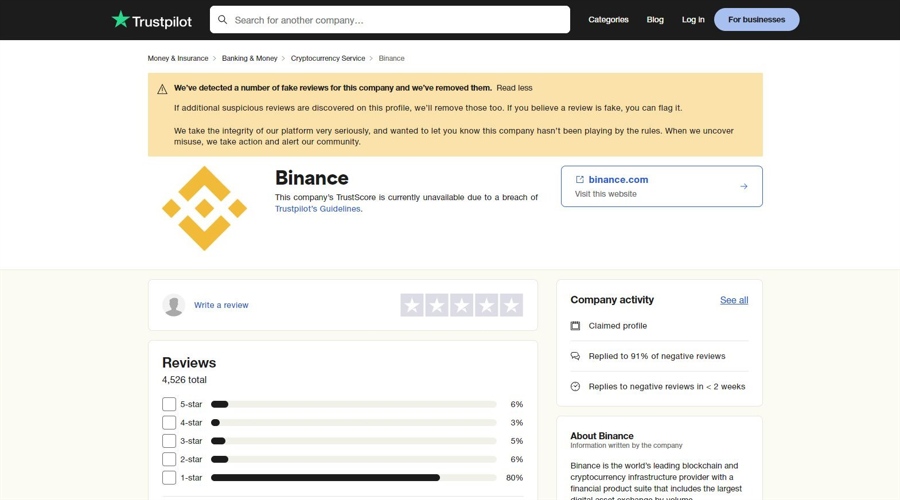Rate two stars in the review box

437,305
